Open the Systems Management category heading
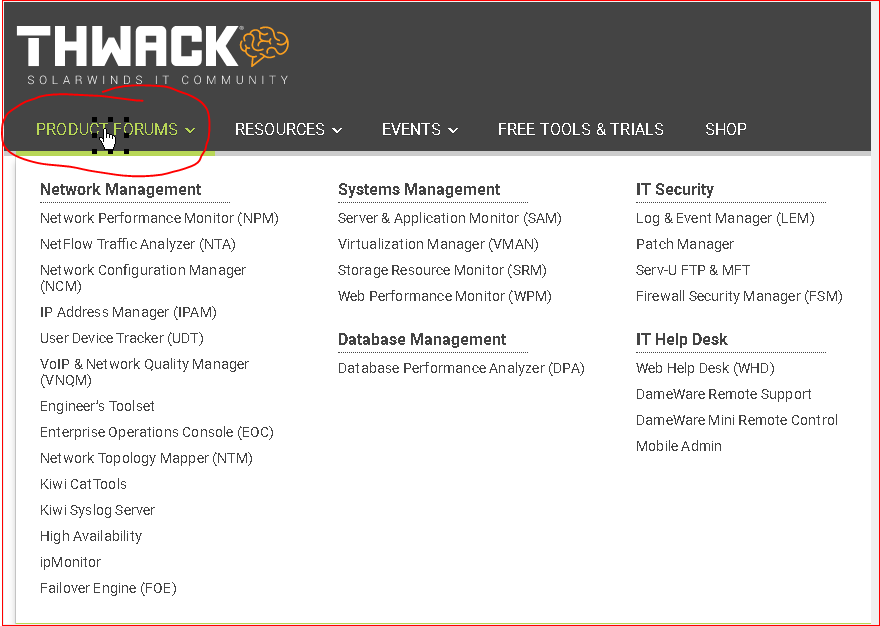880x626 pixels. (419, 189)
